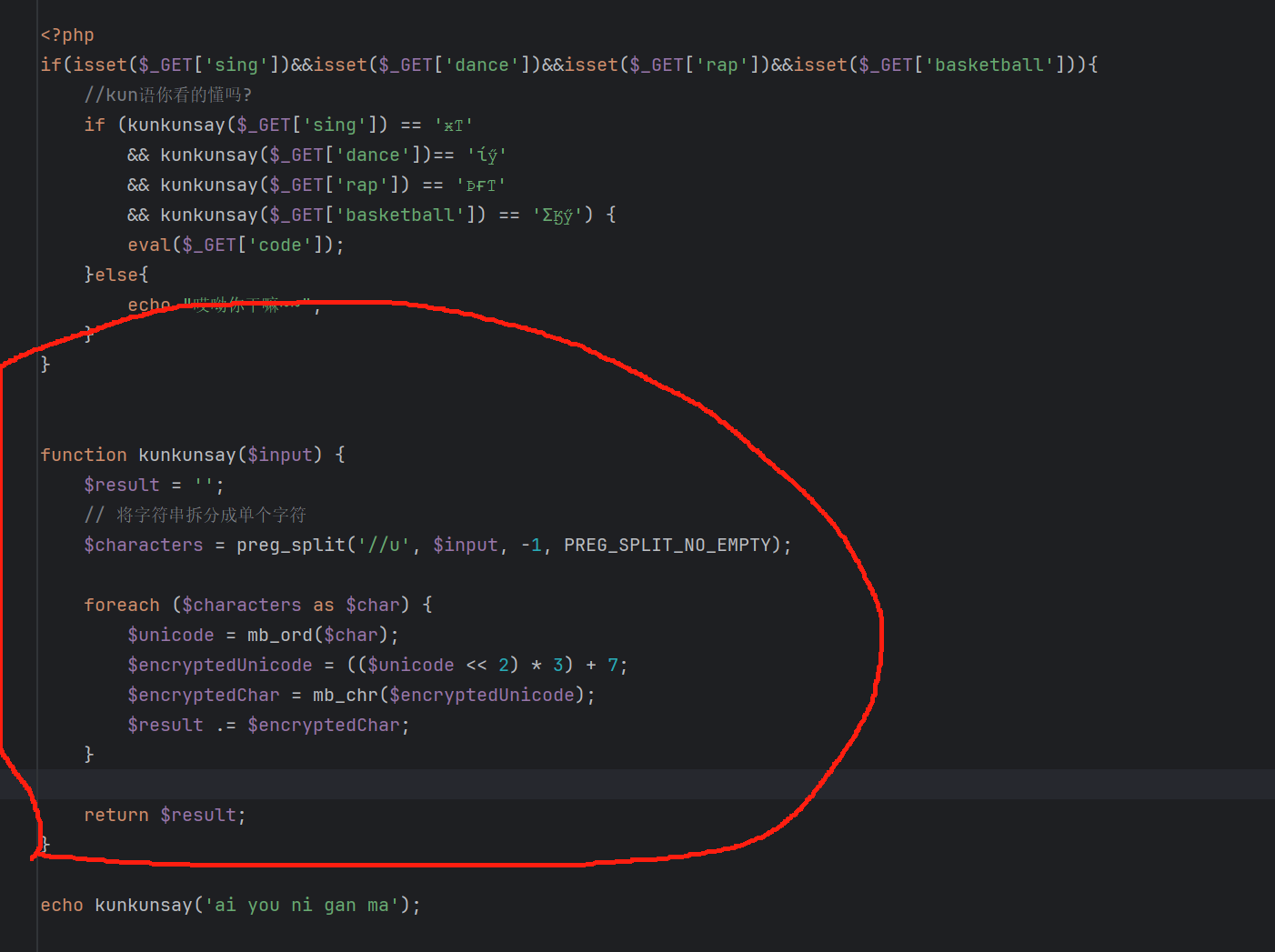The width and height of the screenshot is (1275, 952).
Task: Click the 'ai you ni gan ma' string
Action: click(x=302, y=906)
